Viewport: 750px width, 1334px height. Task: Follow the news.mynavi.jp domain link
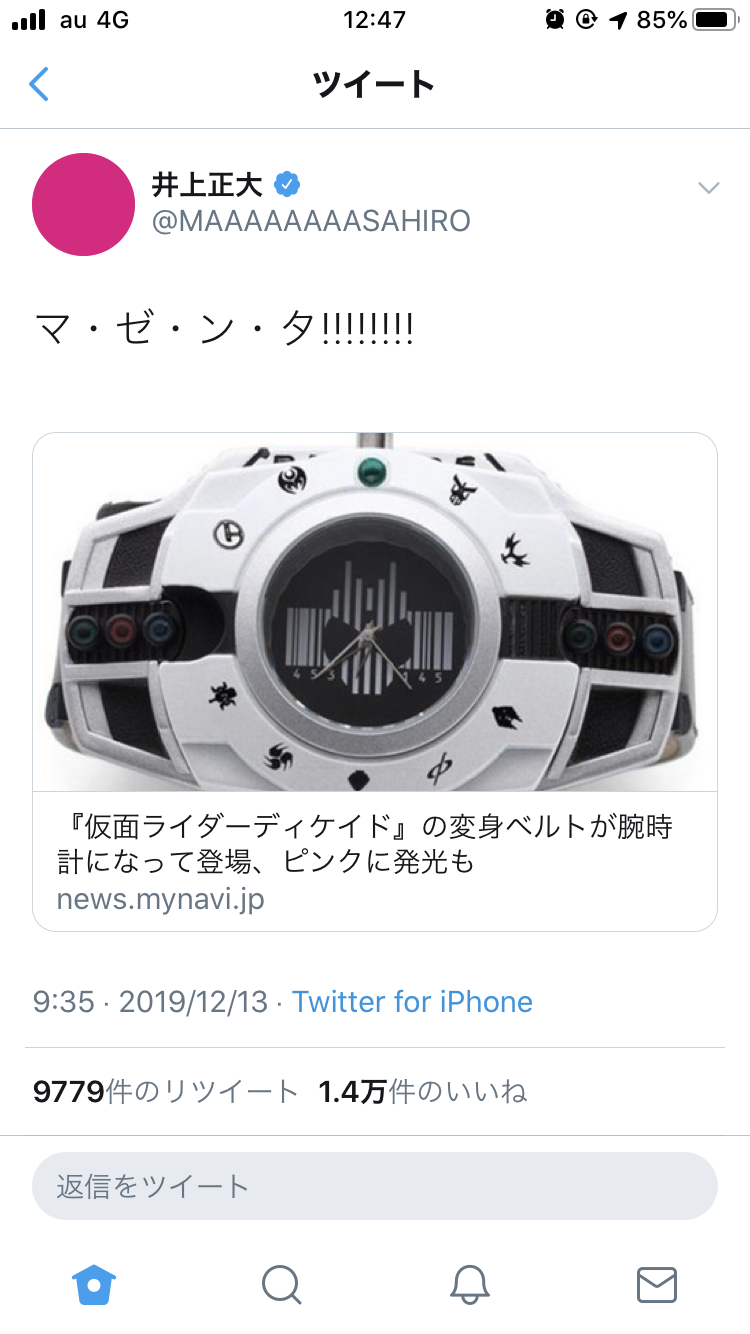point(160,899)
